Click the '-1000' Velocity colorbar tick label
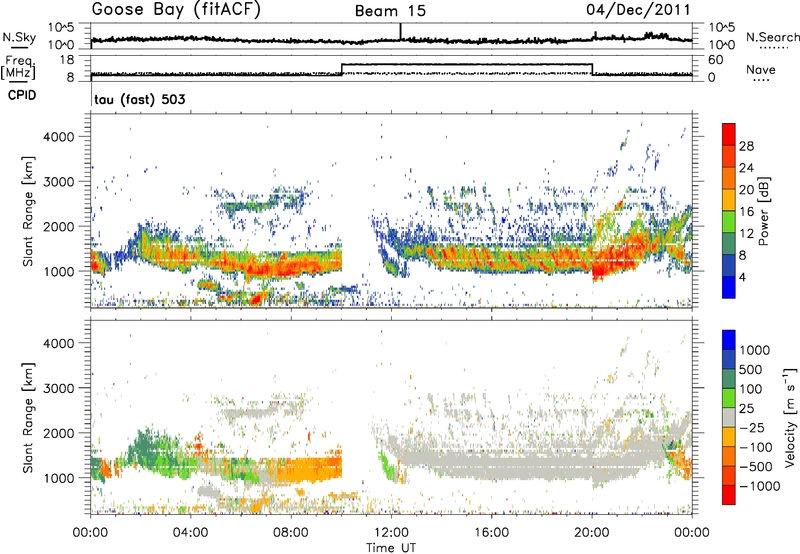The height and width of the screenshot is (554, 800). (760, 486)
